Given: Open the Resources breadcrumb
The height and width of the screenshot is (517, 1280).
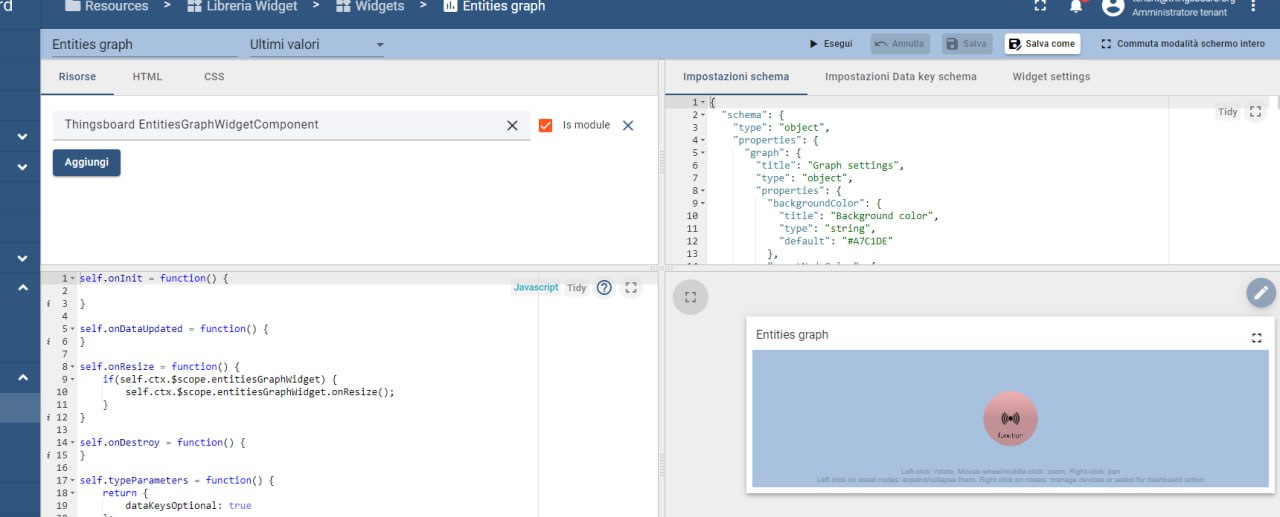Looking at the screenshot, I should [x=106, y=6].
